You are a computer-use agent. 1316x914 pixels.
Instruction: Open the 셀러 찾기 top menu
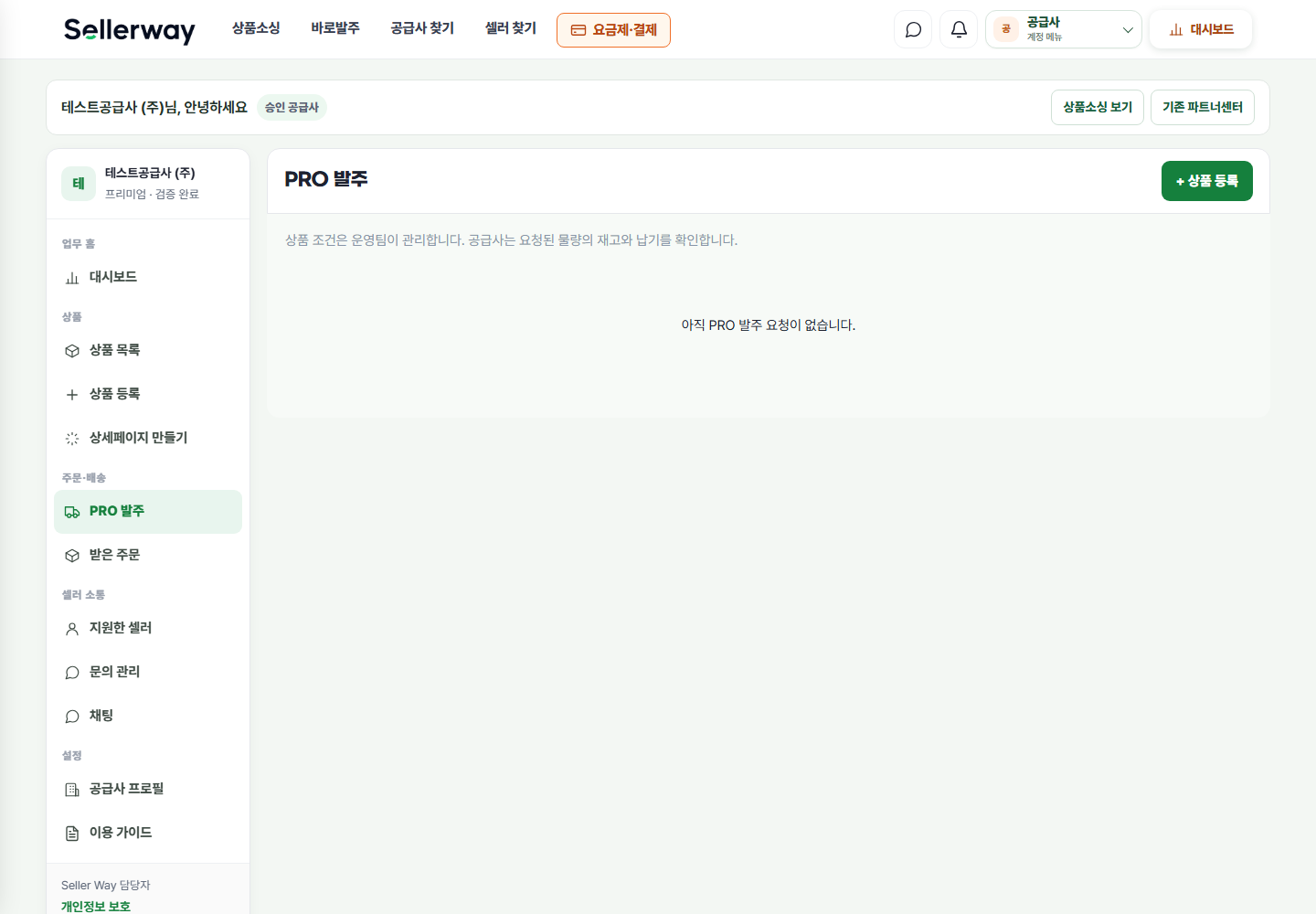point(511,28)
